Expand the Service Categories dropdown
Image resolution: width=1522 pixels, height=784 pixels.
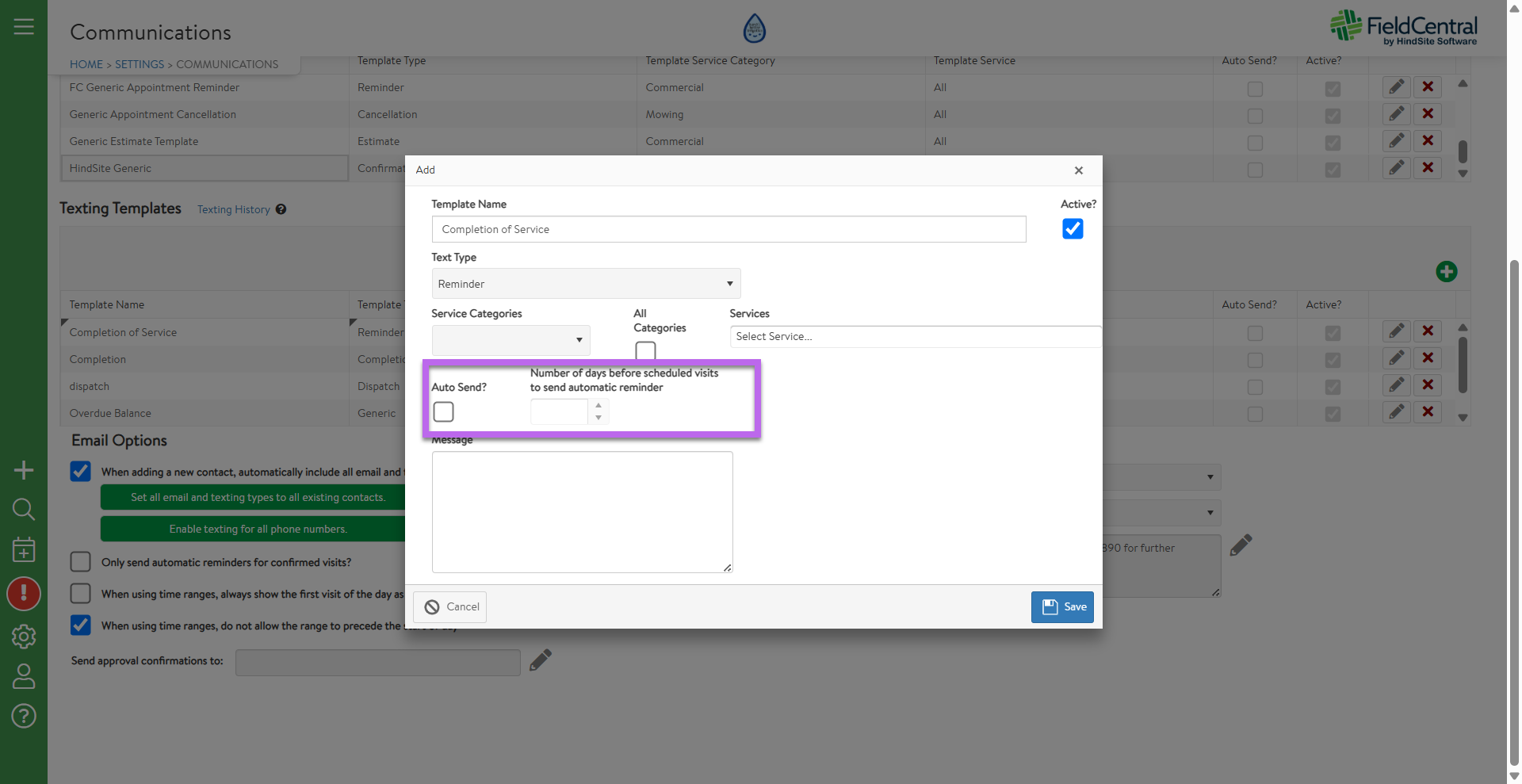tap(511, 340)
